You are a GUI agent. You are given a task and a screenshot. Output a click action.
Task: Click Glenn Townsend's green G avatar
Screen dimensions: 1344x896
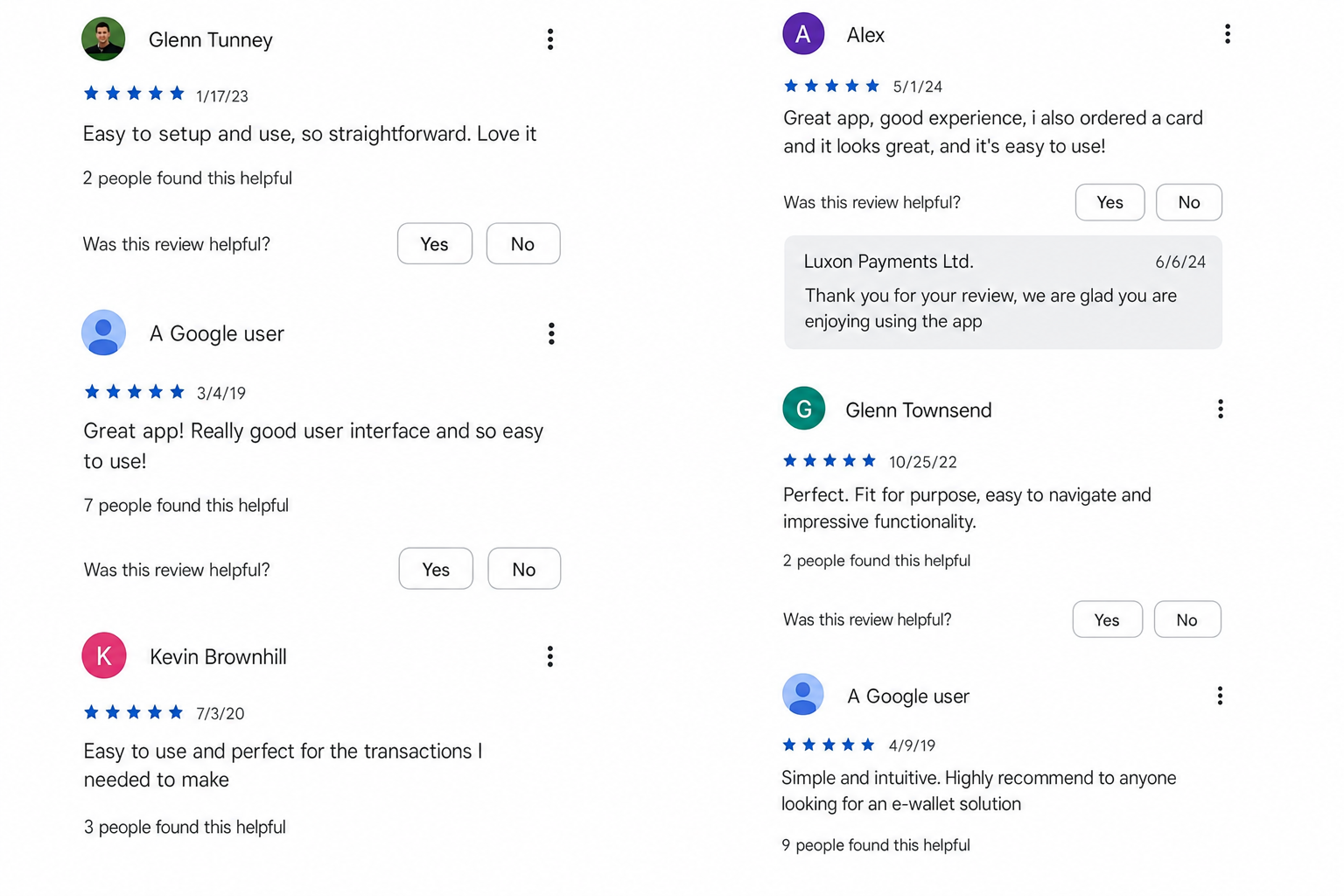[804, 408]
